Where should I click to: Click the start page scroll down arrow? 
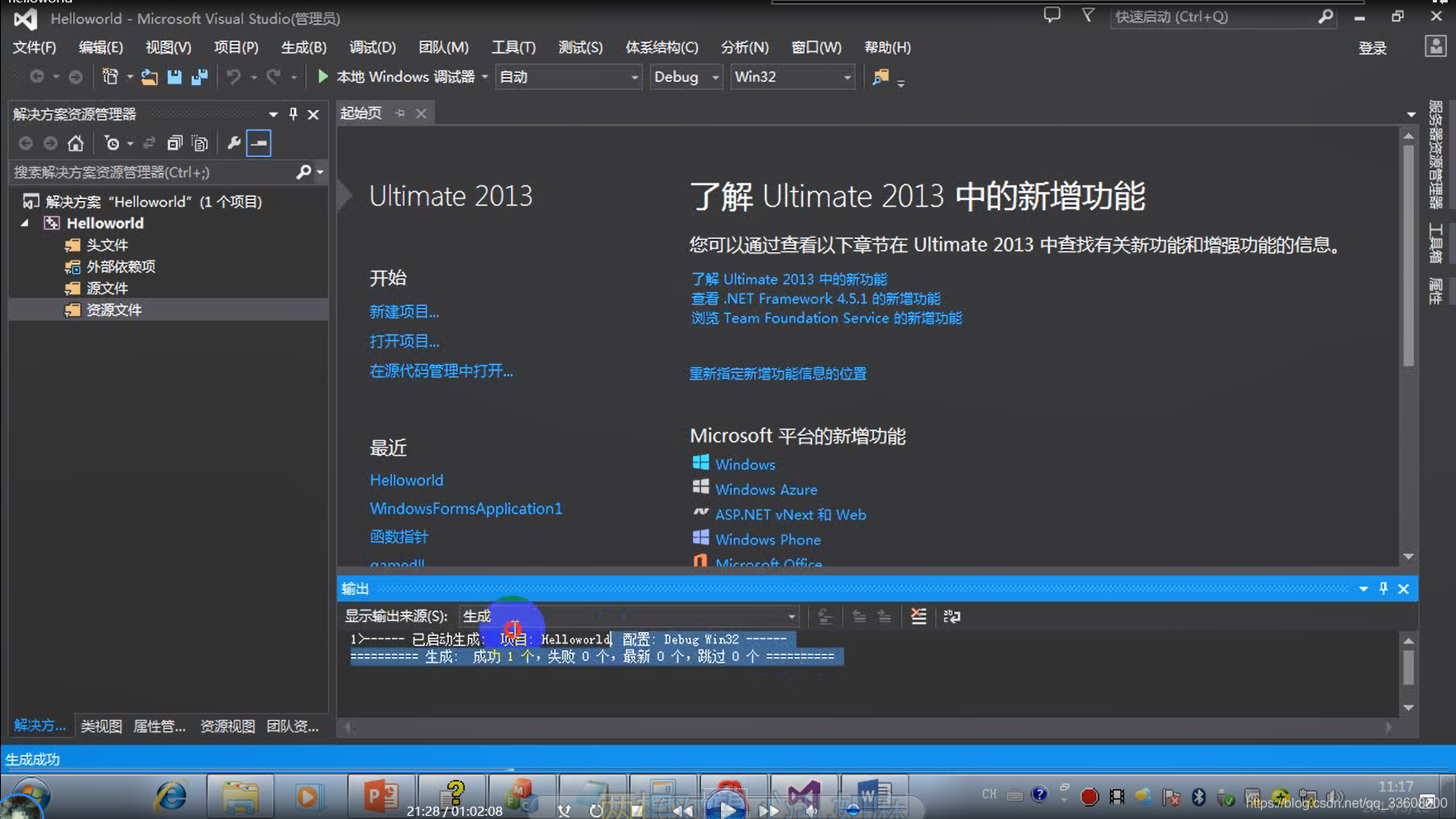click(1409, 556)
